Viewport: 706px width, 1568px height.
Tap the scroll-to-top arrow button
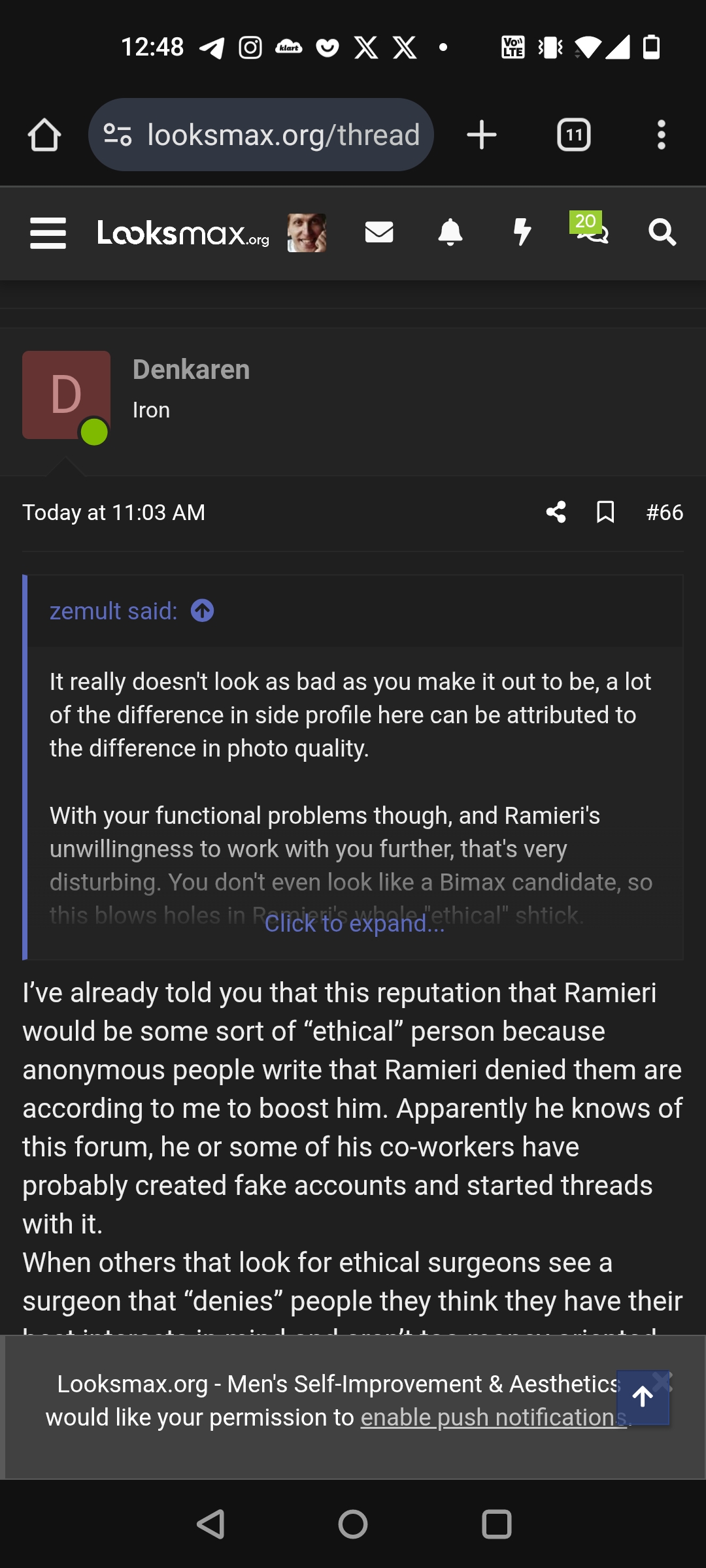coord(643,1397)
